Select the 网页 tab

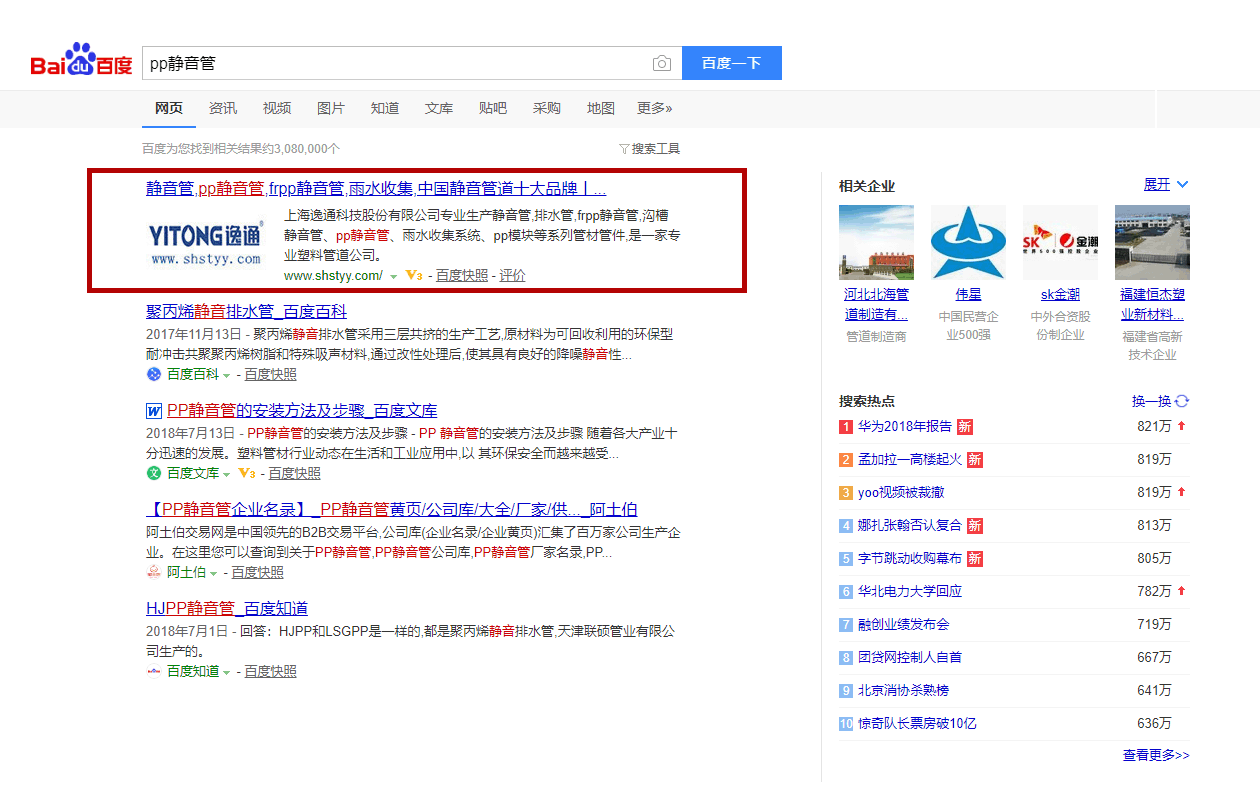tap(169, 108)
